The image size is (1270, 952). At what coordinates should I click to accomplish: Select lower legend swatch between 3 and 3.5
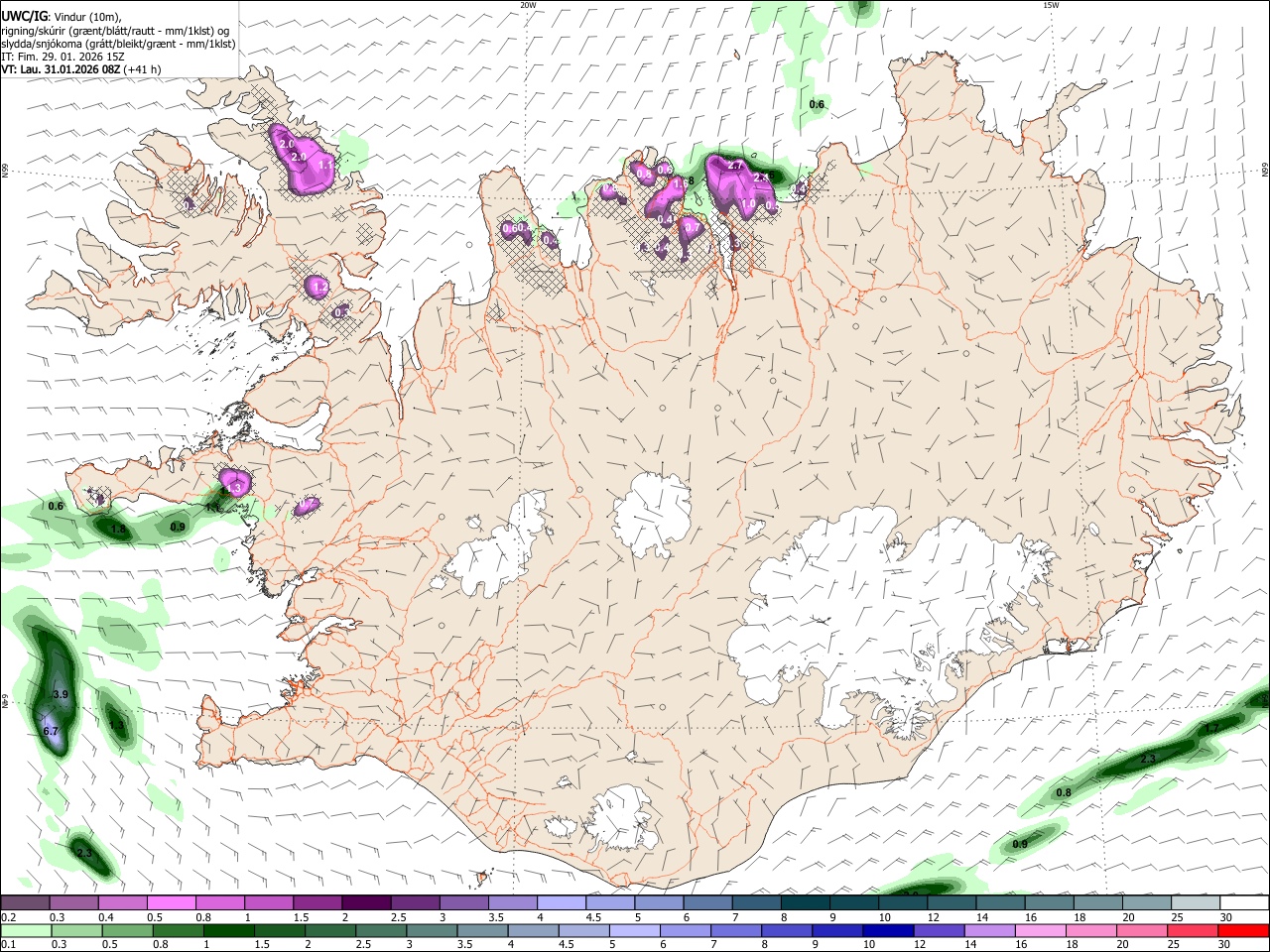pyautogui.click(x=431, y=930)
